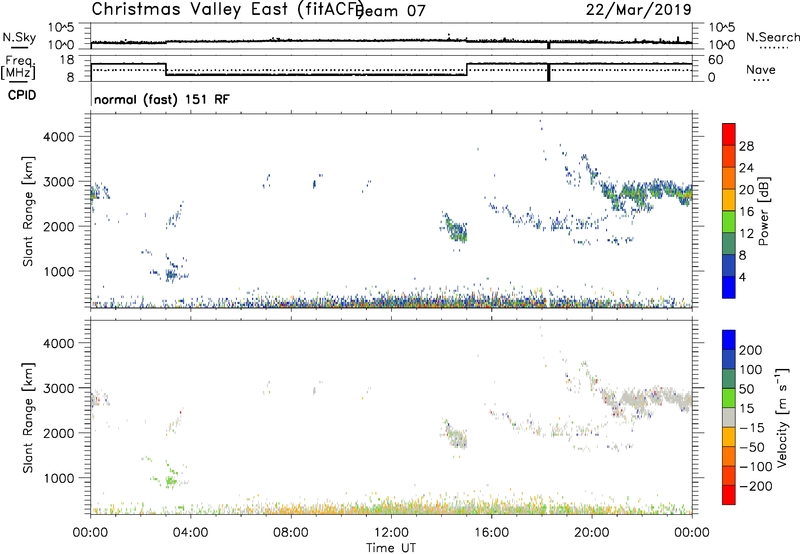Click Velocity colorbar red segment below -200
Viewport: 800px width, 554px height.
pyautogui.click(x=729, y=495)
